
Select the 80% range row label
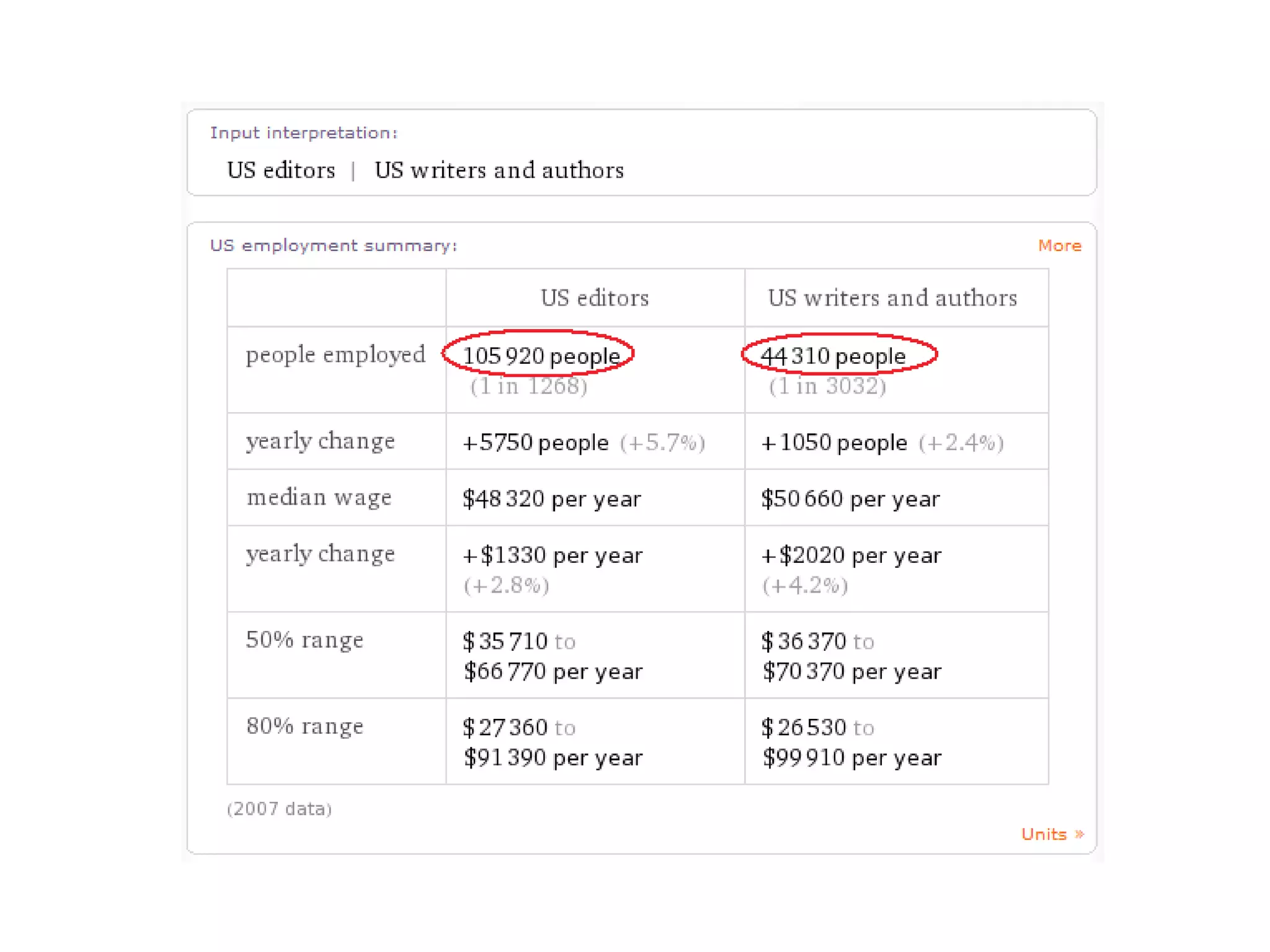click(304, 726)
